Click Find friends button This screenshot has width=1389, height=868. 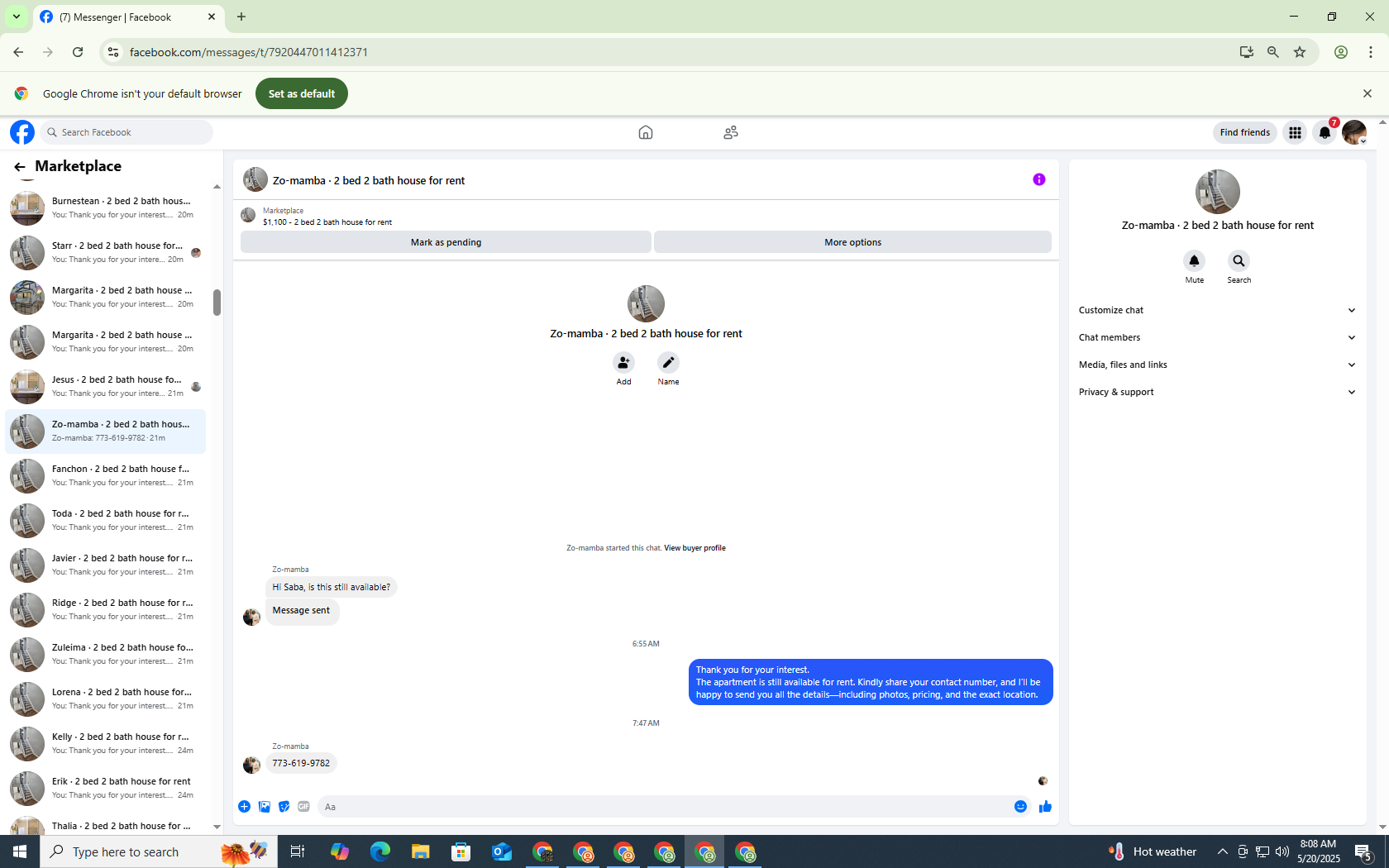pos(1244,132)
